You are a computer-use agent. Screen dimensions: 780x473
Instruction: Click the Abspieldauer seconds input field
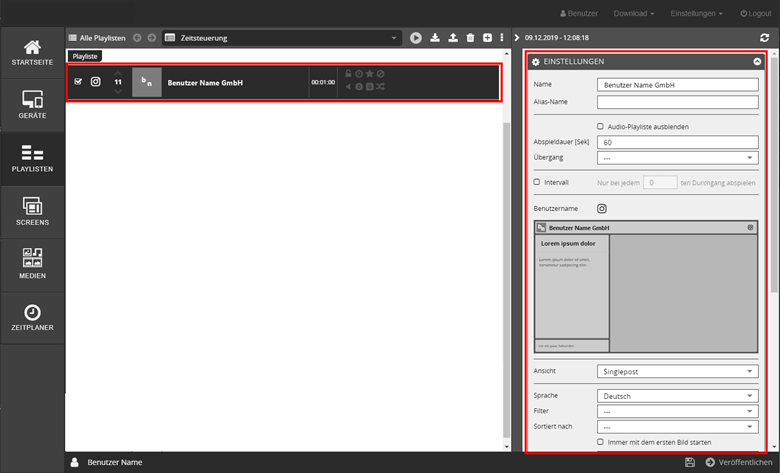coord(677,143)
